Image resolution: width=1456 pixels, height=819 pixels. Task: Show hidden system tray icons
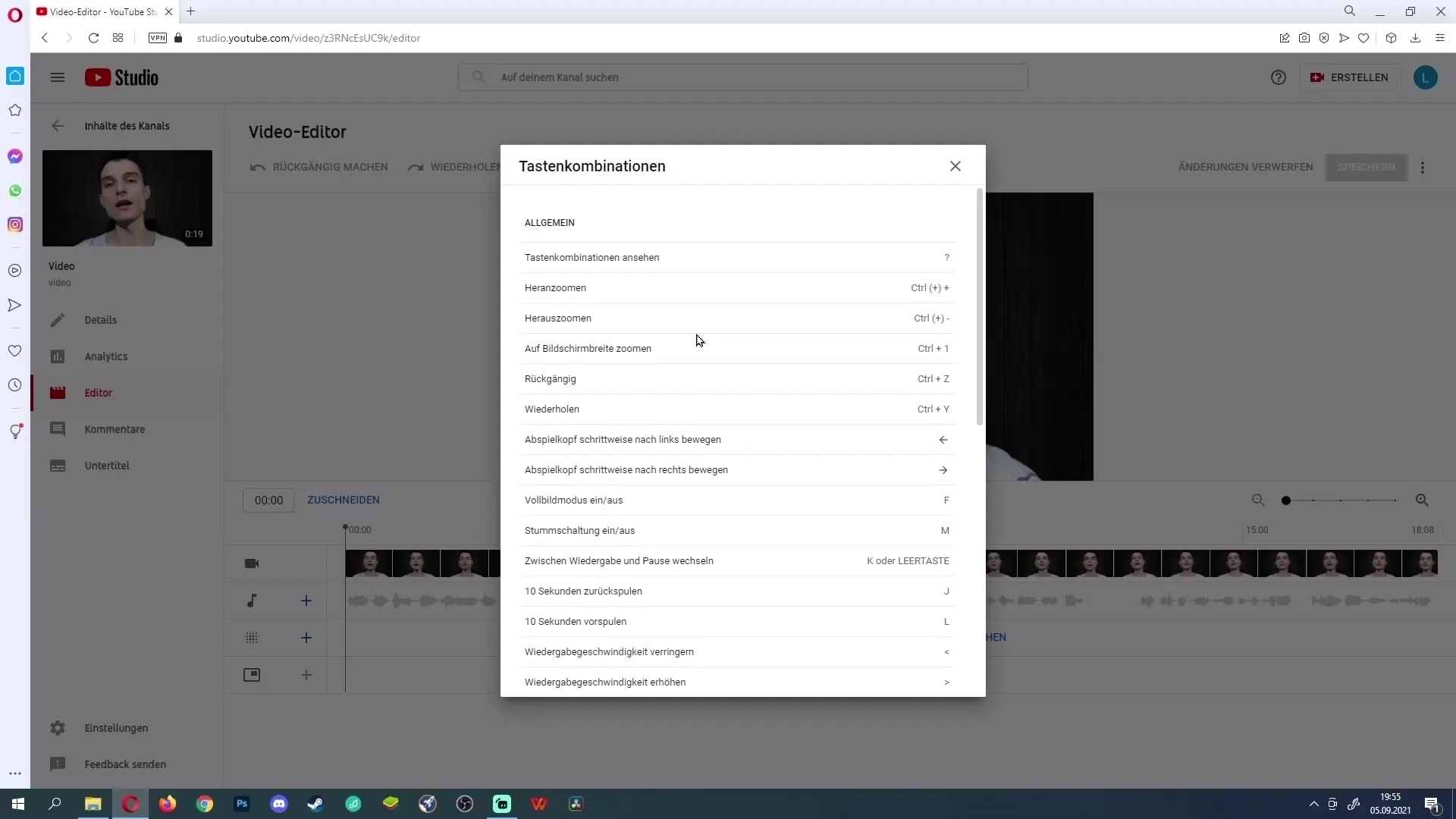1313,804
